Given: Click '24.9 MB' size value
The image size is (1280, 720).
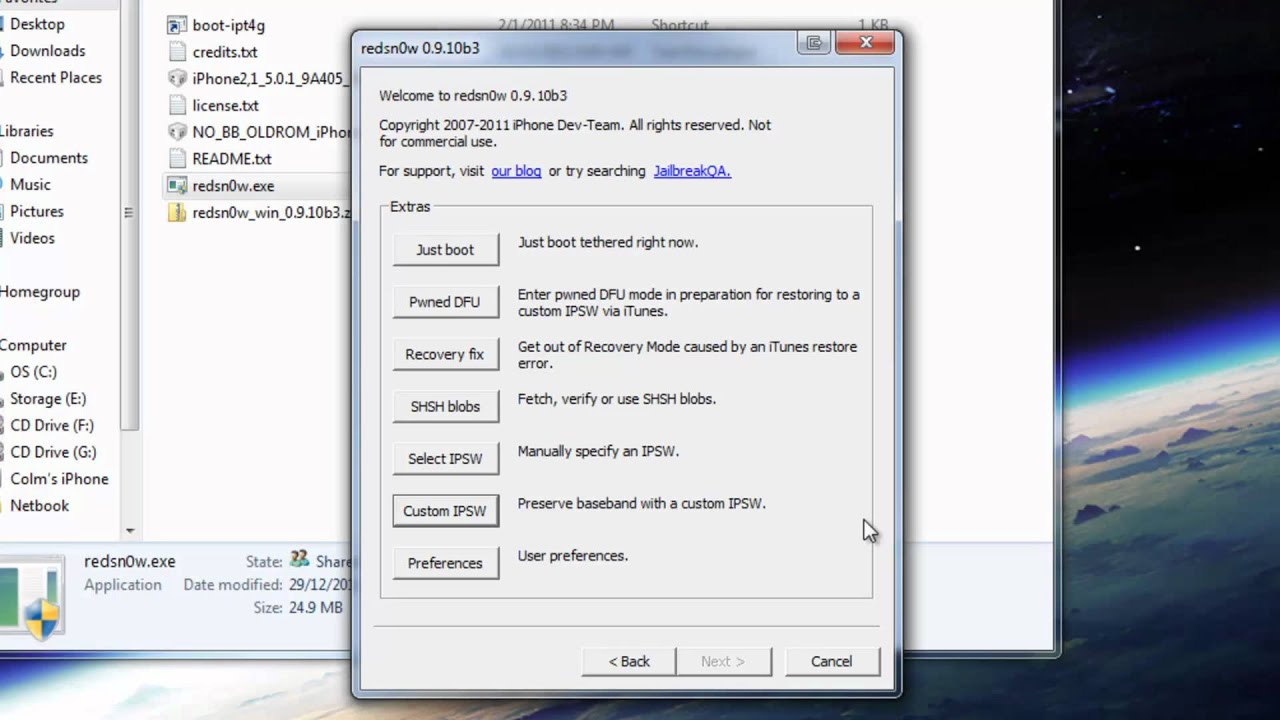Looking at the screenshot, I should [x=314, y=608].
